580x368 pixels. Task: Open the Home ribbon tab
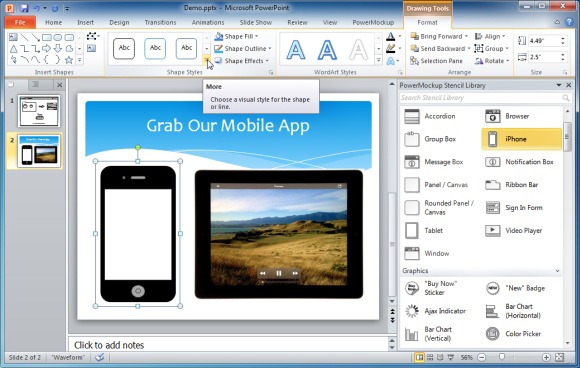tap(54, 22)
